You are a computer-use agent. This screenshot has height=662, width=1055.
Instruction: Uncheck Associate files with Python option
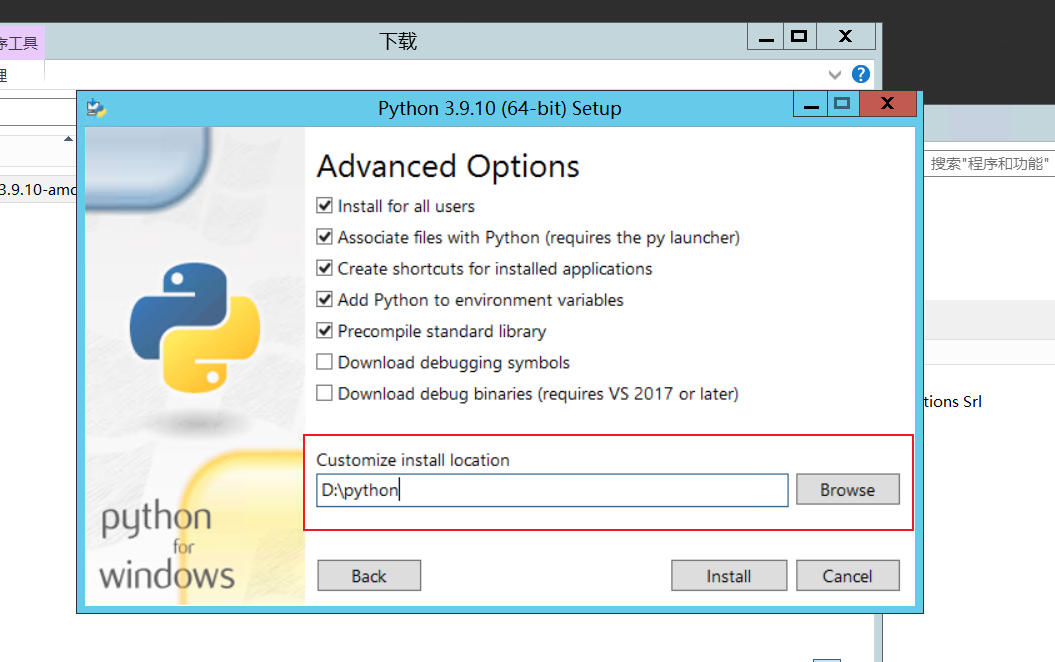(x=324, y=237)
